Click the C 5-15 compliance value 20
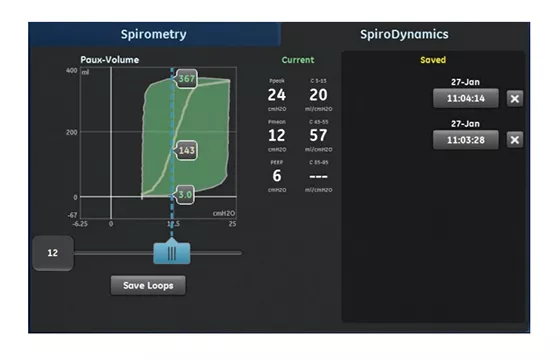 point(318,95)
